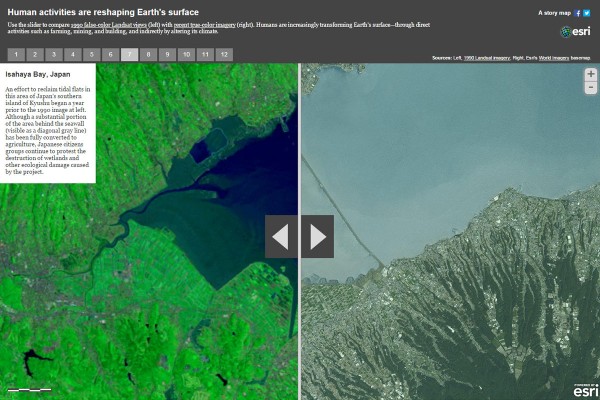Select location tab 8
This screenshot has height=400, width=600.
[x=148, y=54]
